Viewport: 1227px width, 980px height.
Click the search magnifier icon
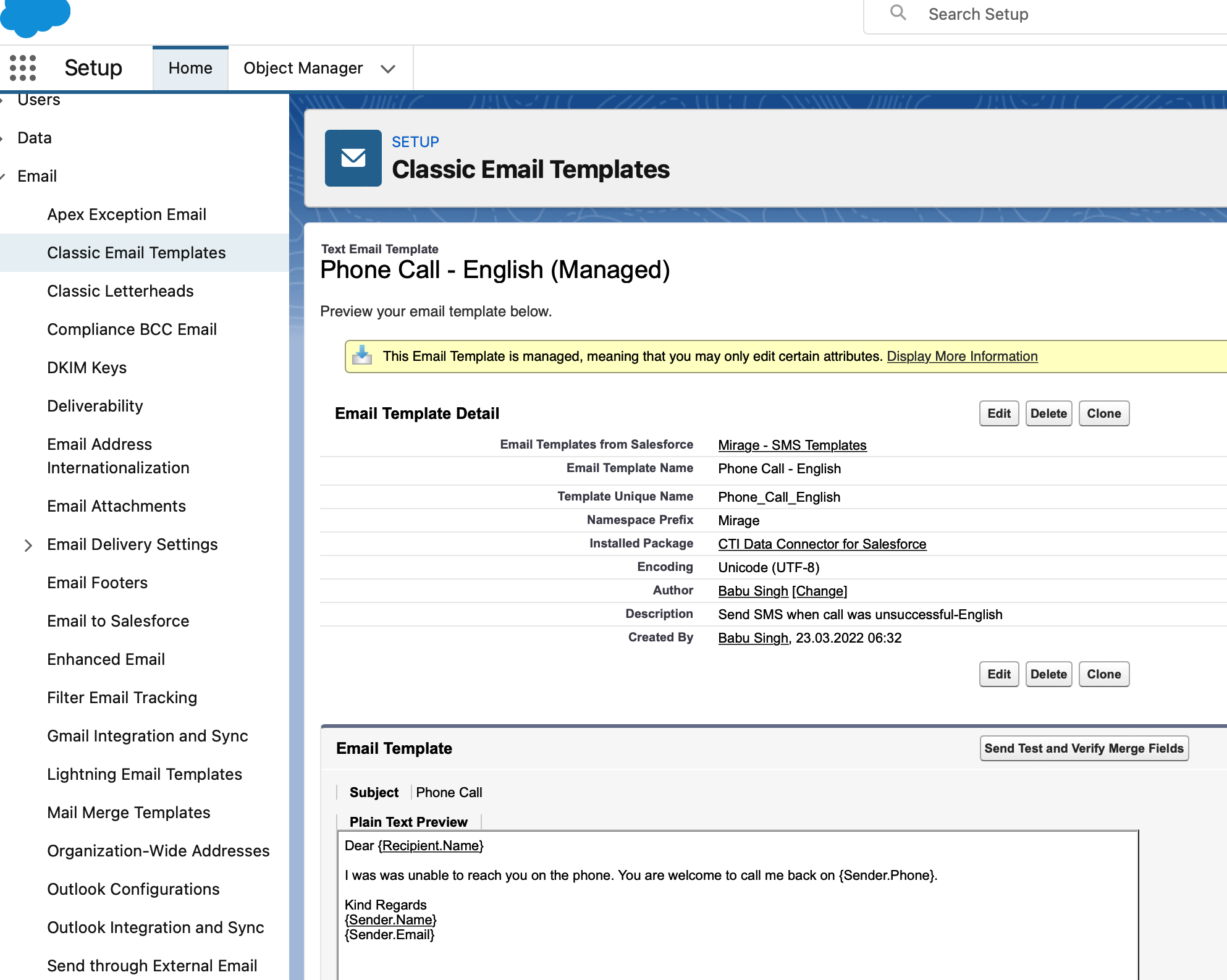(x=898, y=13)
